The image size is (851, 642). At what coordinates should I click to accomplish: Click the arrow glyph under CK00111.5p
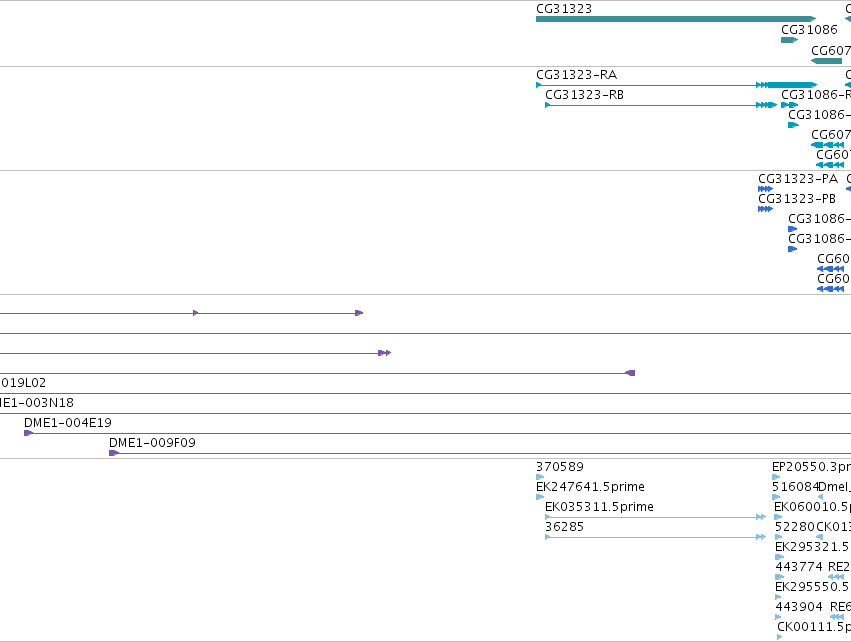point(780,637)
